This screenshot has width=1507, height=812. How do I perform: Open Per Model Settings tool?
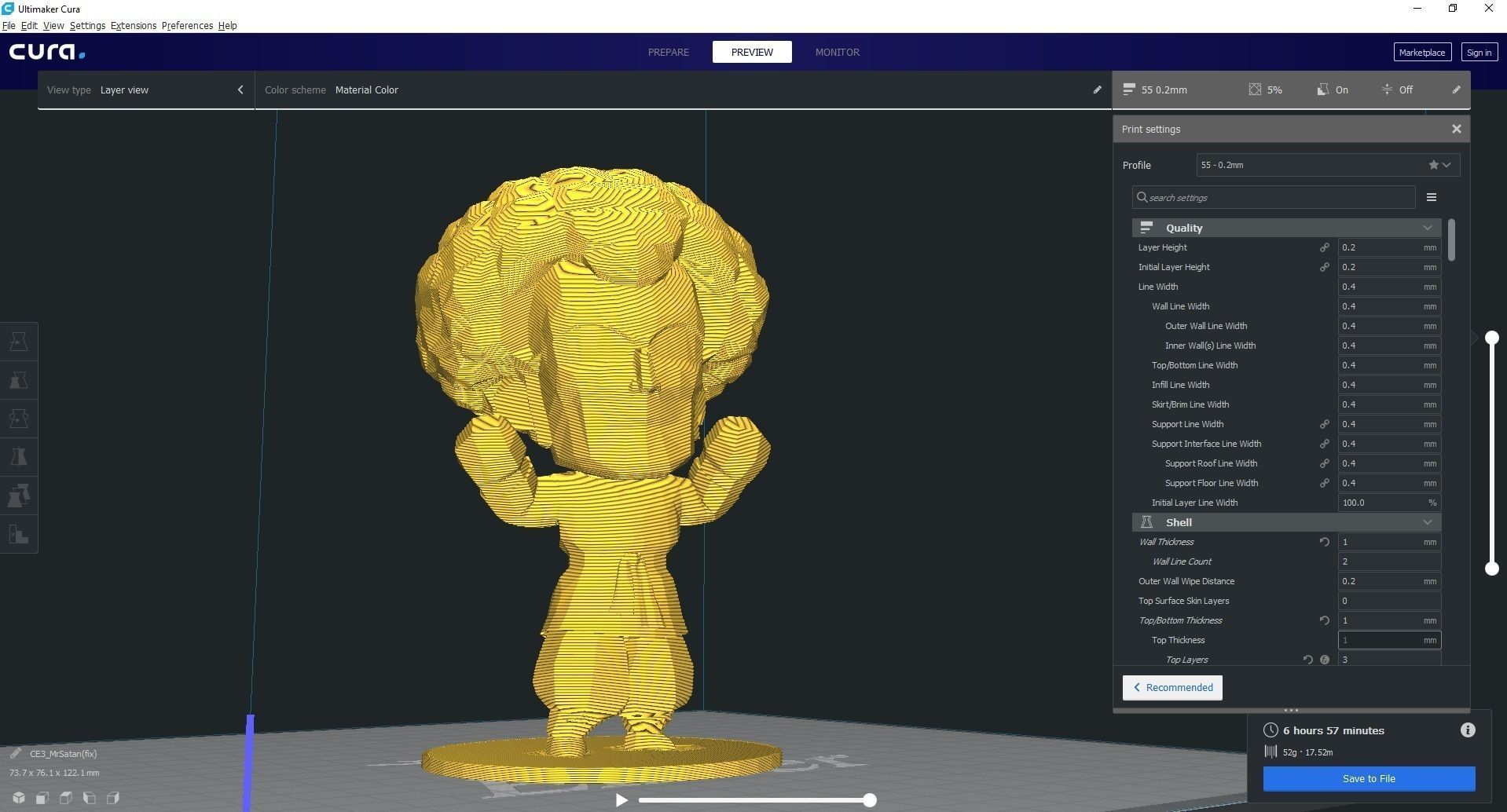click(19, 496)
